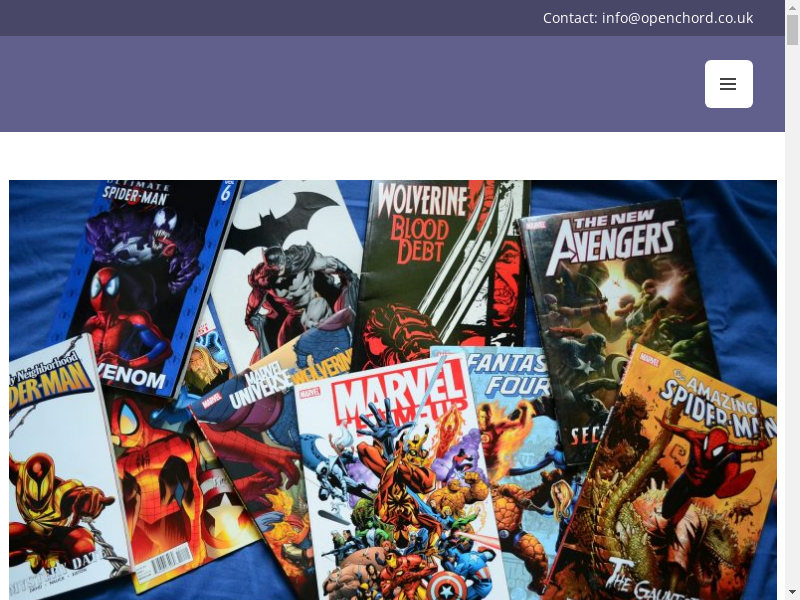Click the info@openchord.co.uk email address

click(x=677, y=18)
